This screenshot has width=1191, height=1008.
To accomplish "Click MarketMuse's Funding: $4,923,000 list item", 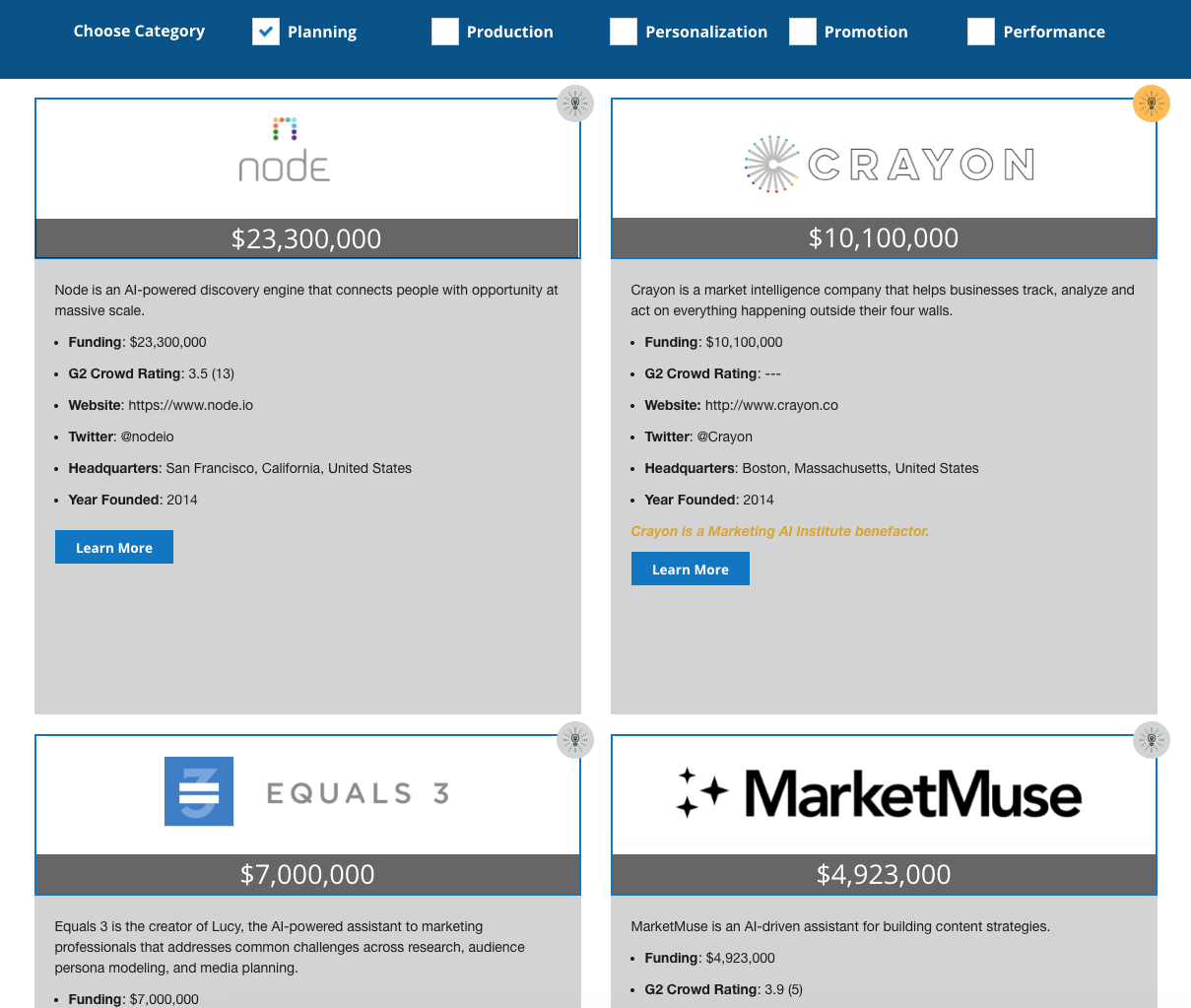I will 710,958.
